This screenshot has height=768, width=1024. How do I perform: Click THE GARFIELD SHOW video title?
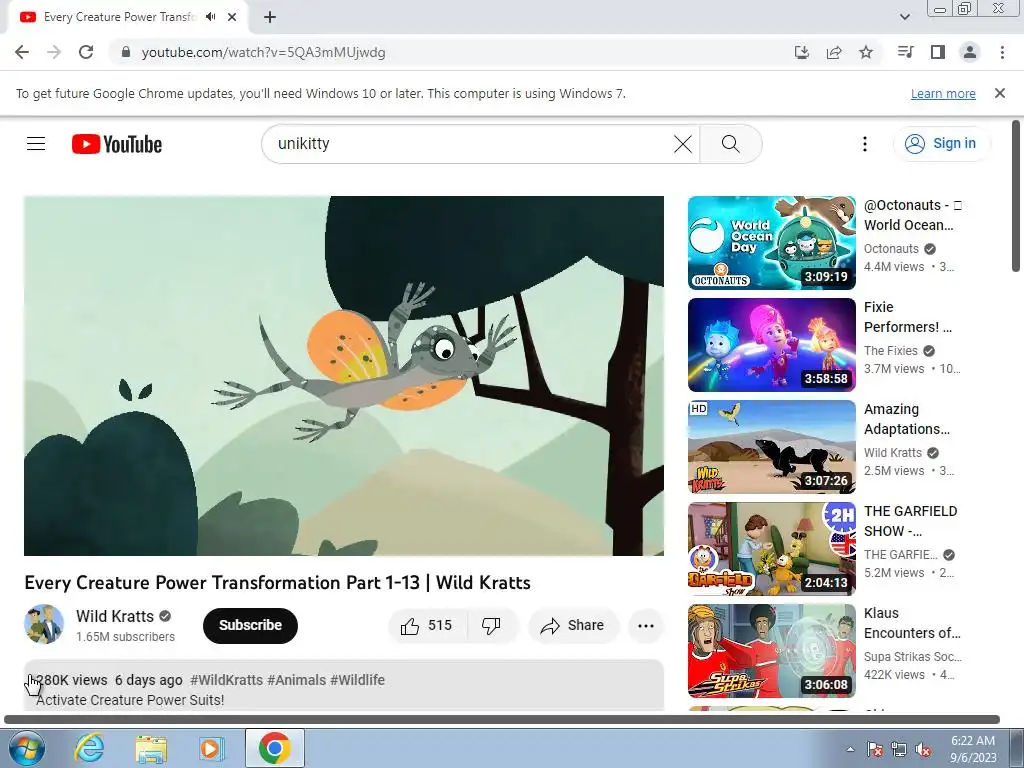(910, 521)
